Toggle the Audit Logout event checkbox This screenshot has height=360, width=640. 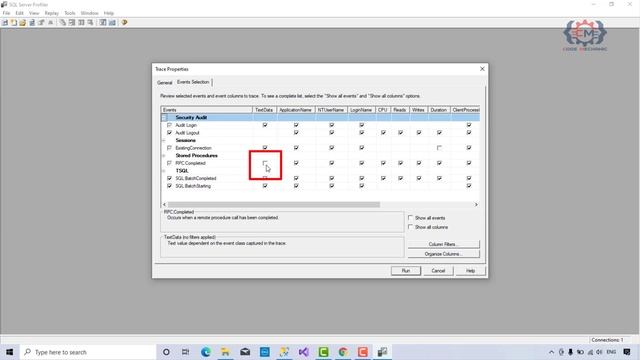(169, 133)
